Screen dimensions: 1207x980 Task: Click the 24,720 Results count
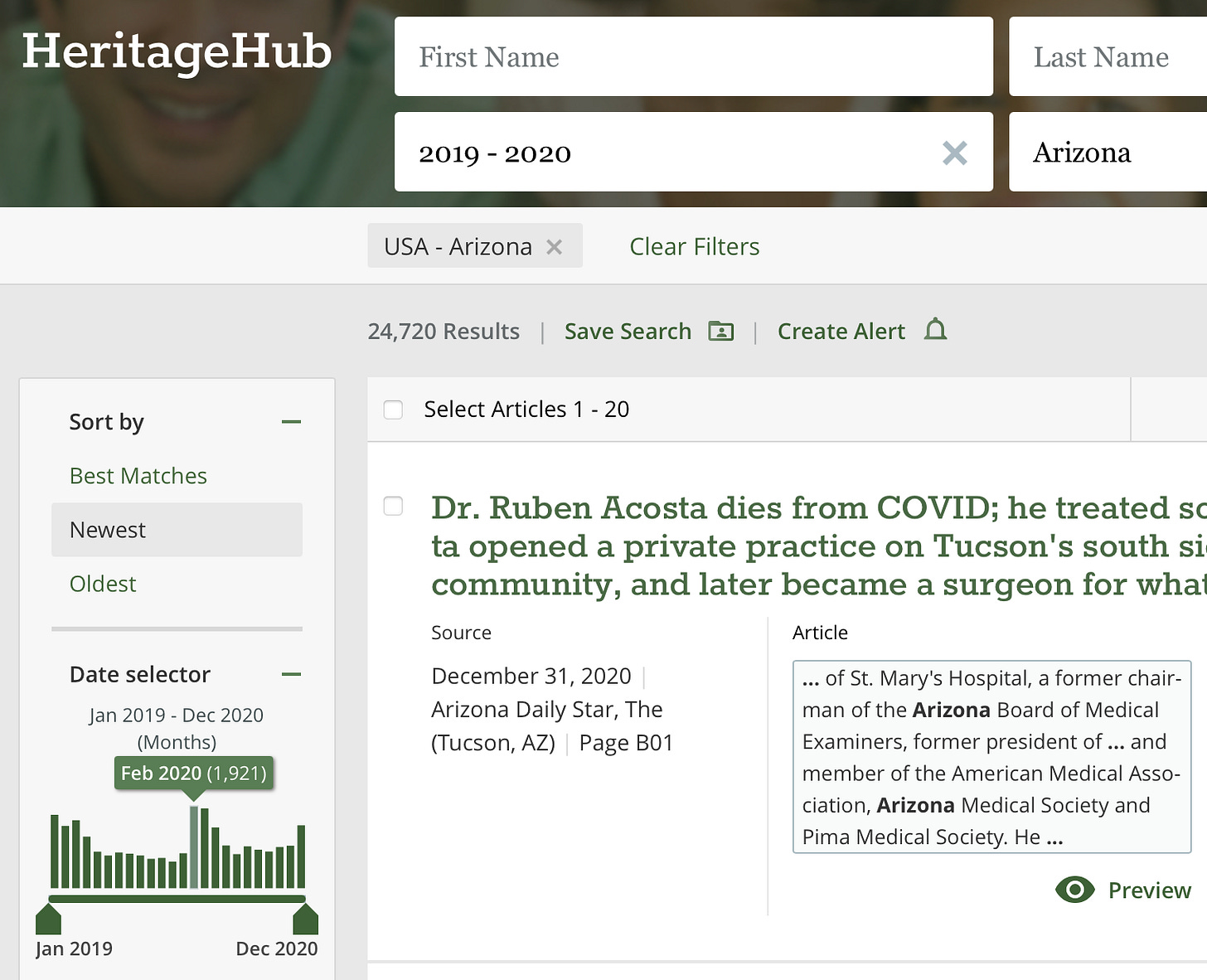[444, 331]
